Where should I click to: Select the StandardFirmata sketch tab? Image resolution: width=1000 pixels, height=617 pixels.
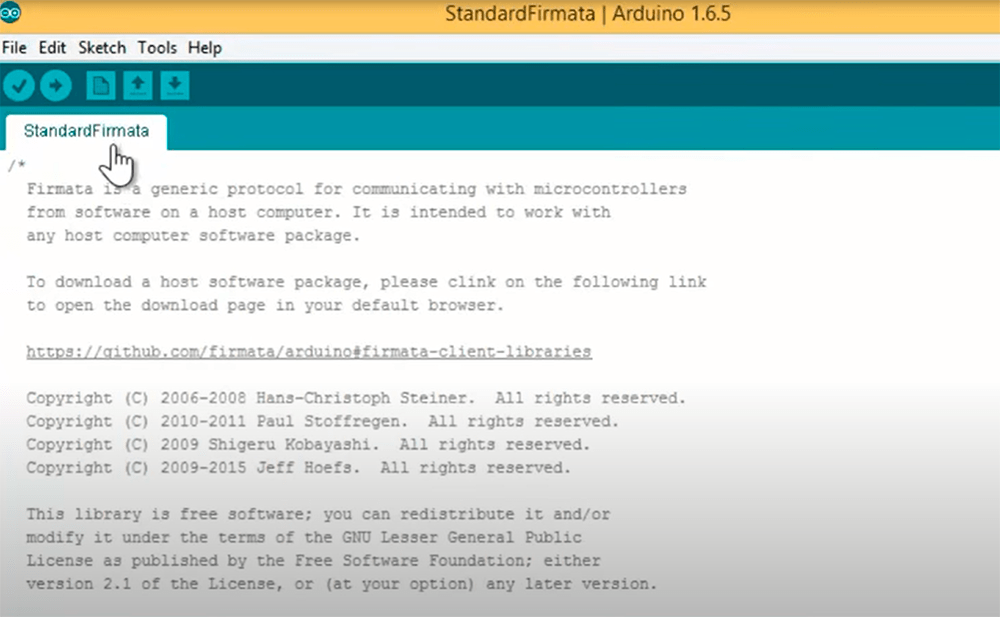click(x=86, y=131)
